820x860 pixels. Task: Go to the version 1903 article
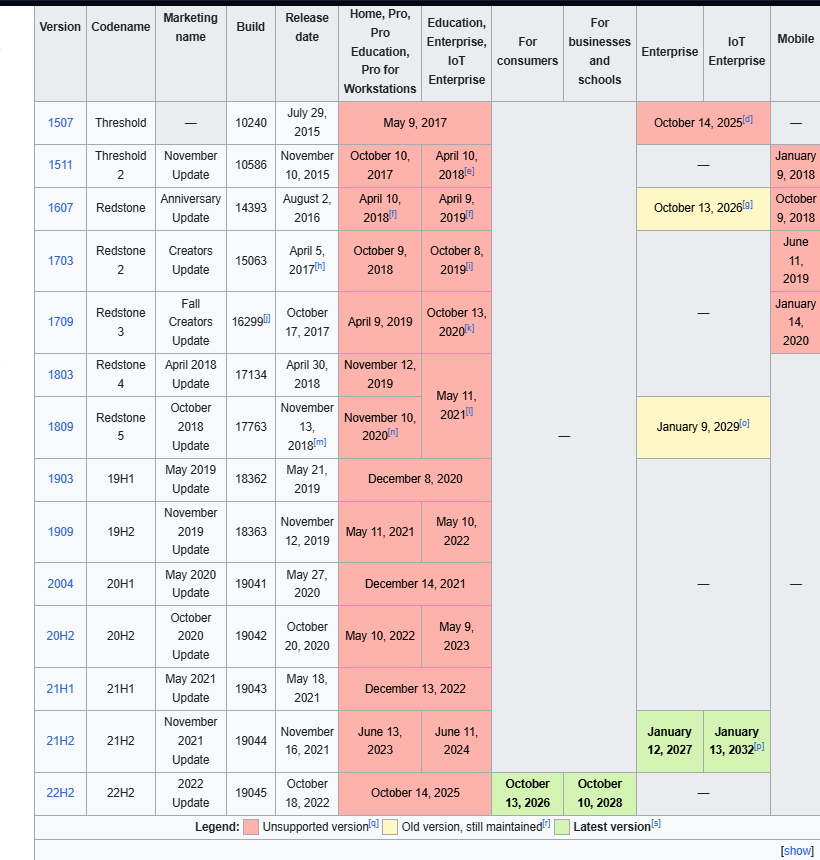(60, 479)
